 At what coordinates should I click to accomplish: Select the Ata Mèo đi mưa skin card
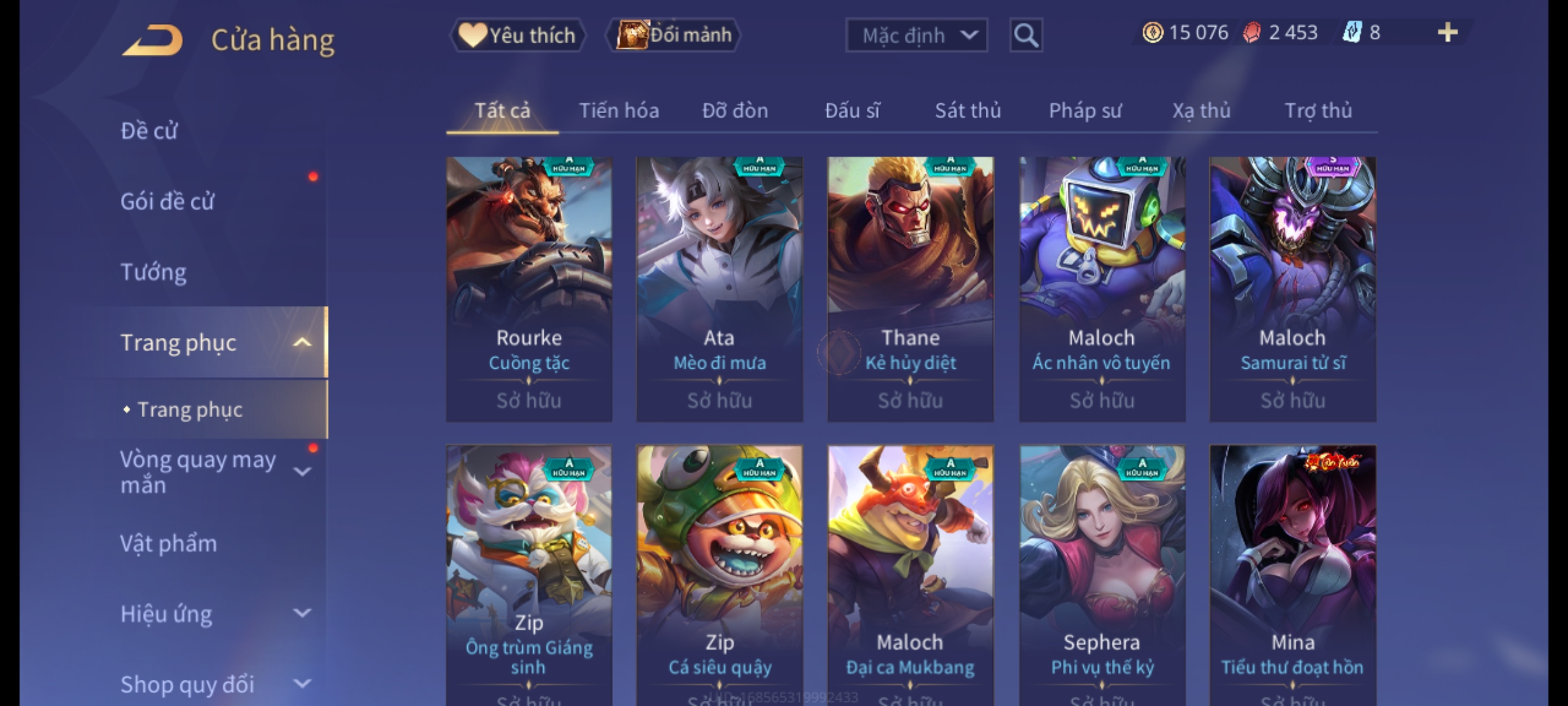(719, 289)
